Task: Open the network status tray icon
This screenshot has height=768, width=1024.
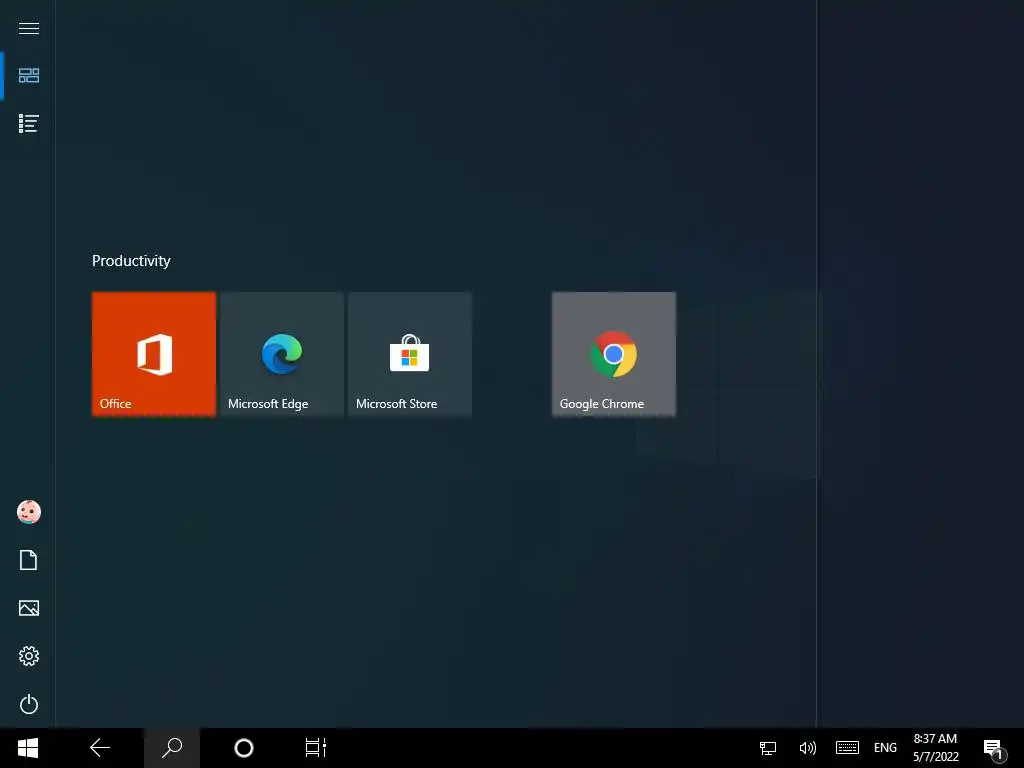Action: (768, 748)
